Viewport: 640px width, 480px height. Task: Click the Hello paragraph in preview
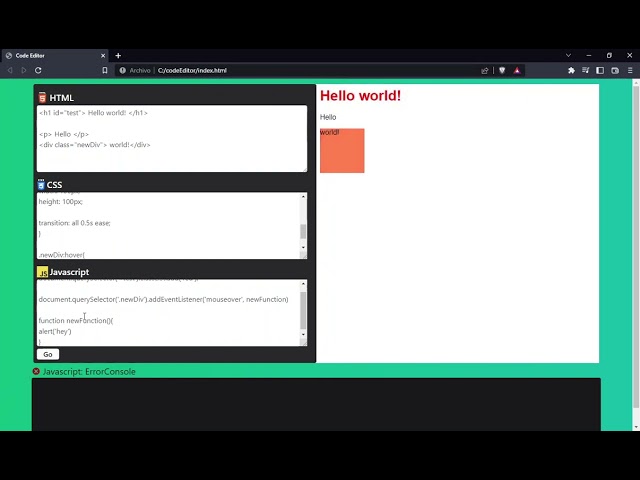(328, 117)
